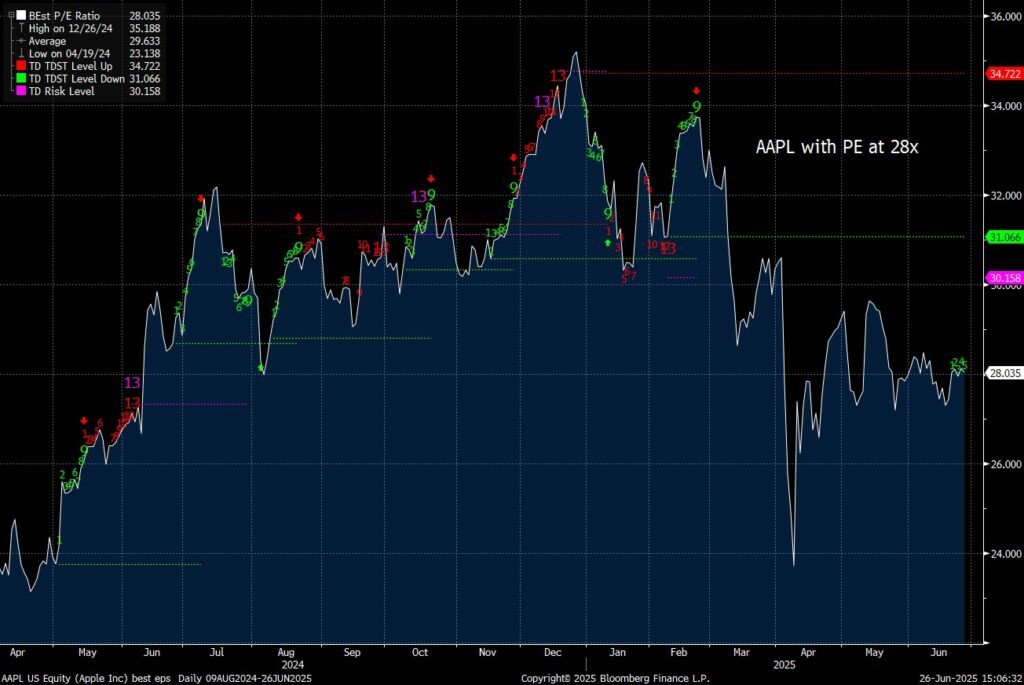Select the 'BEst P/E Ratio' legend label
This screenshot has width=1024, height=685.
[64, 16]
